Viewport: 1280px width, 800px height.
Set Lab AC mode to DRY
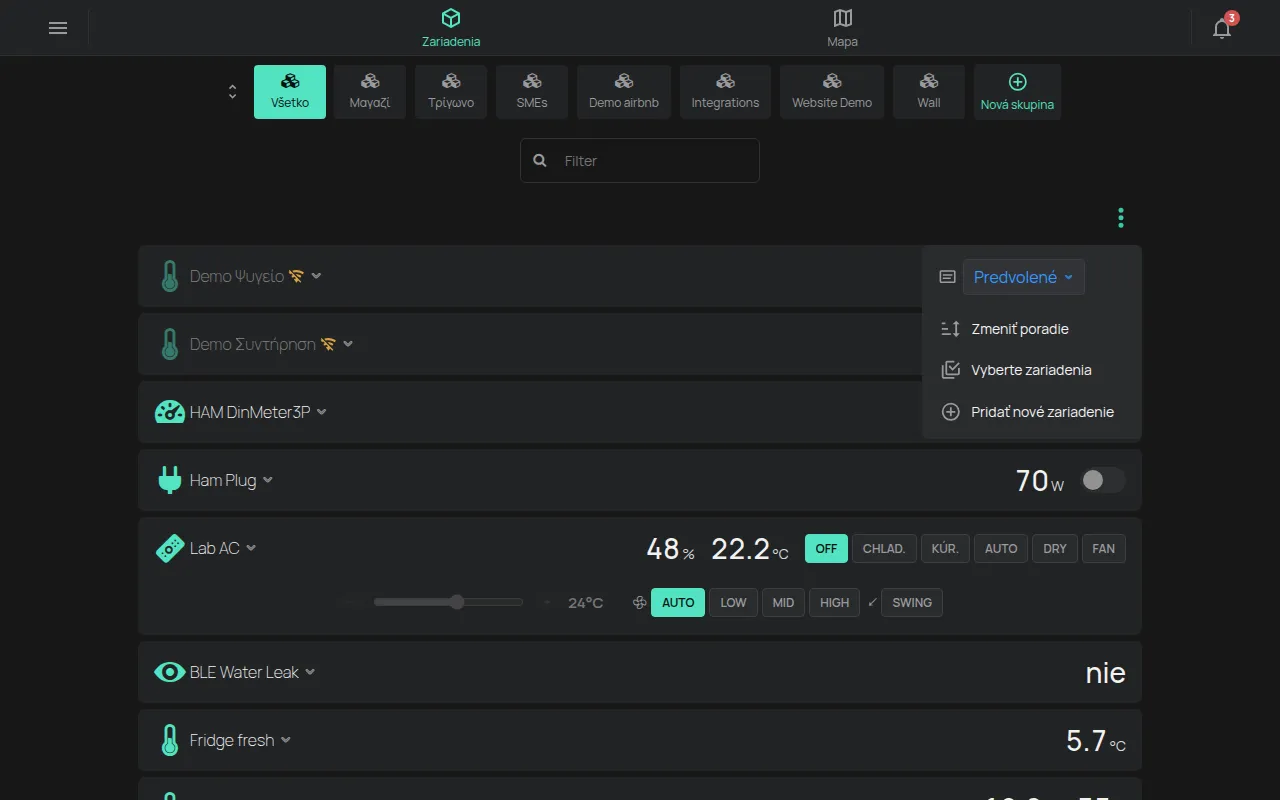1054,548
